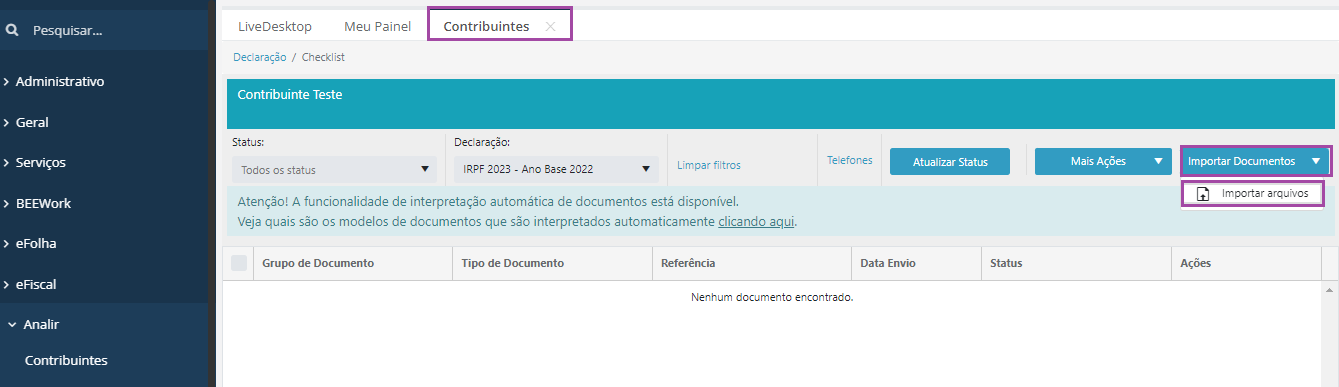The width and height of the screenshot is (1339, 387).
Task: Close the Contribuintes tab
Action: point(550,27)
